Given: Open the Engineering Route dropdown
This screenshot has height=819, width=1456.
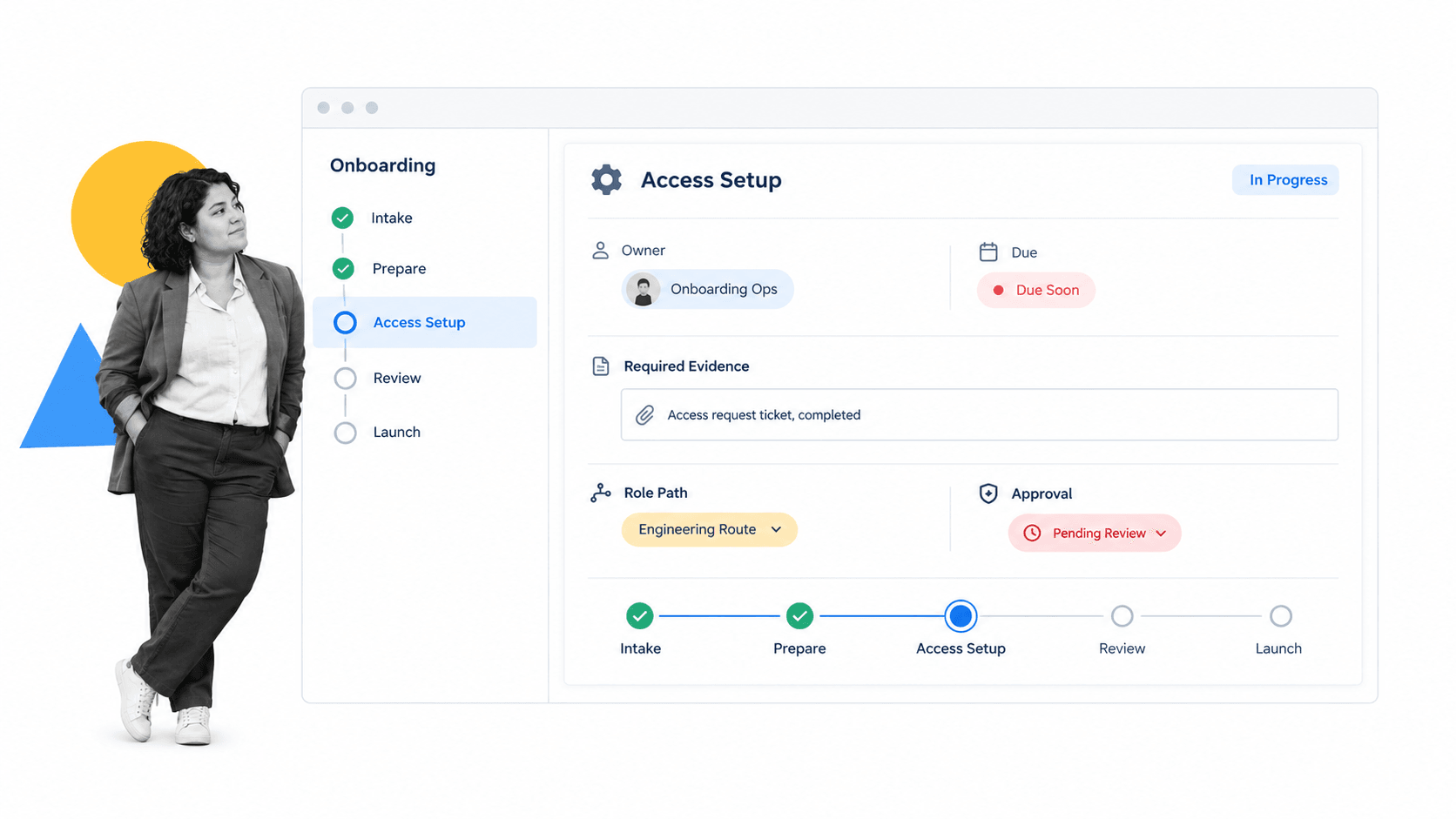Looking at the screenshot, I should pyautogui.click(x=710, y=529).
